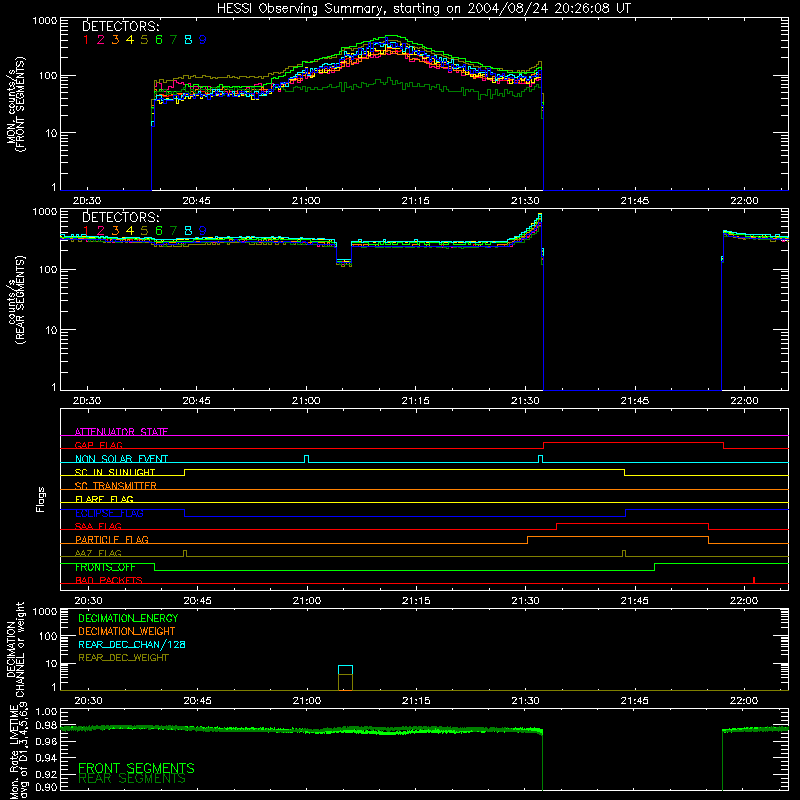Click the FLARE_FLAG label

[x=104, y=499]
